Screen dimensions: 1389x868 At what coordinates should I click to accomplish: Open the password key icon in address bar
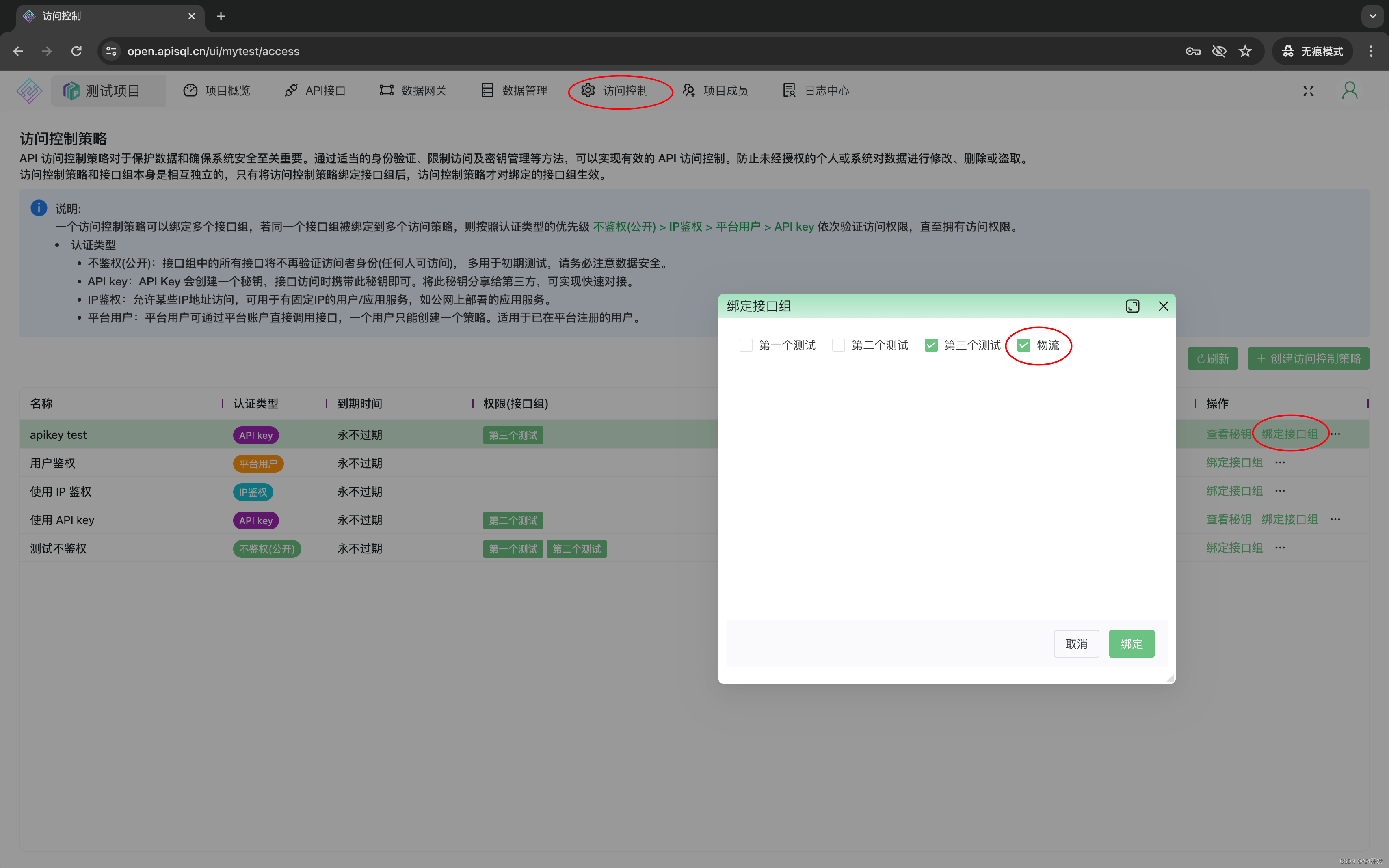click(1192, 51)
